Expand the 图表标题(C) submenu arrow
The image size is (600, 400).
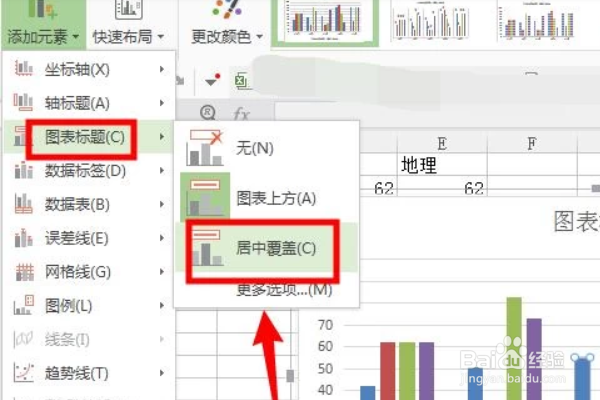pos(162,137)
